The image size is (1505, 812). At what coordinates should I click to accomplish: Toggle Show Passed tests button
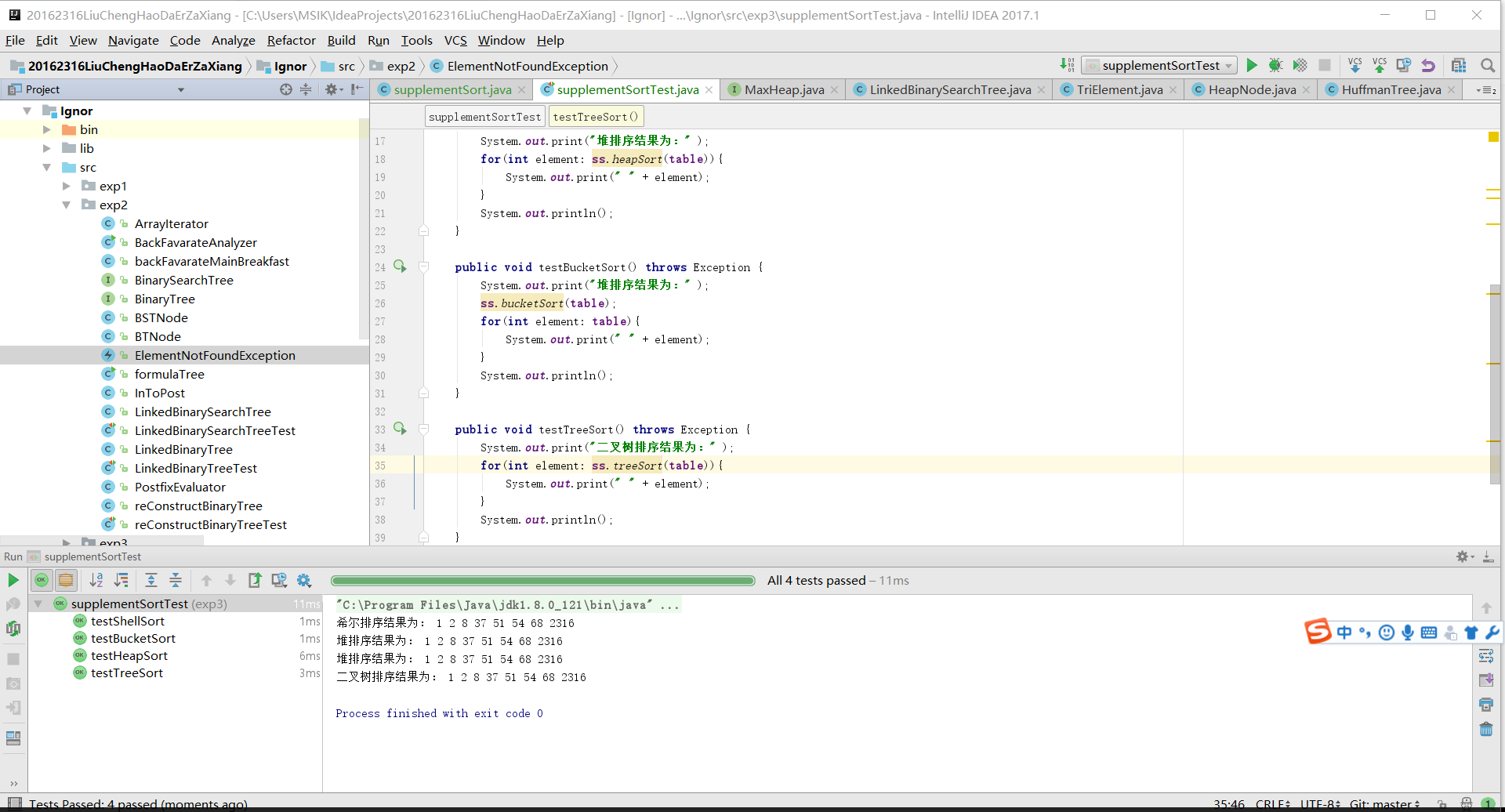(42, 580)
